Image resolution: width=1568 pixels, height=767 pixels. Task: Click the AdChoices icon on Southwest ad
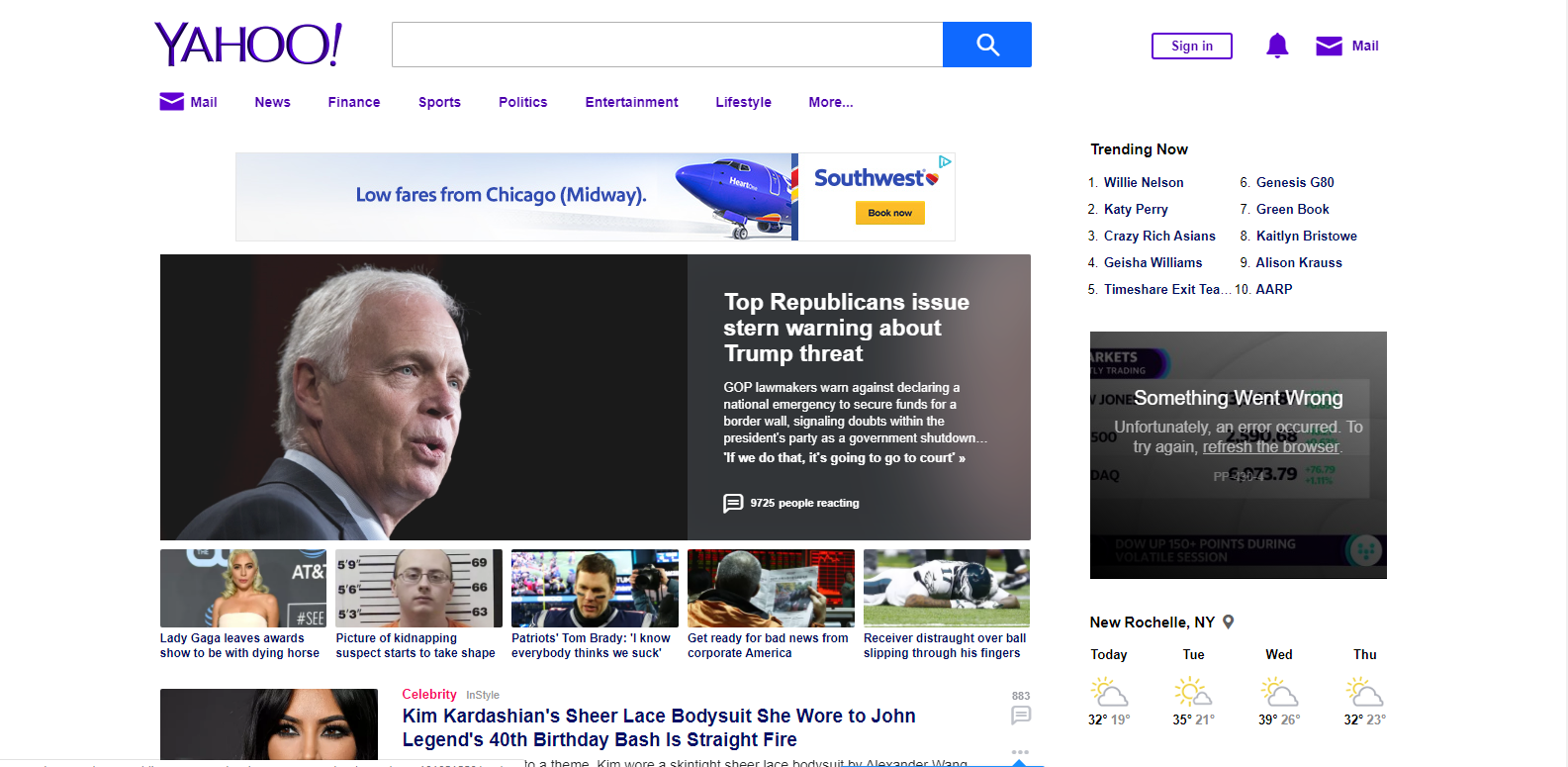(945, 161)
